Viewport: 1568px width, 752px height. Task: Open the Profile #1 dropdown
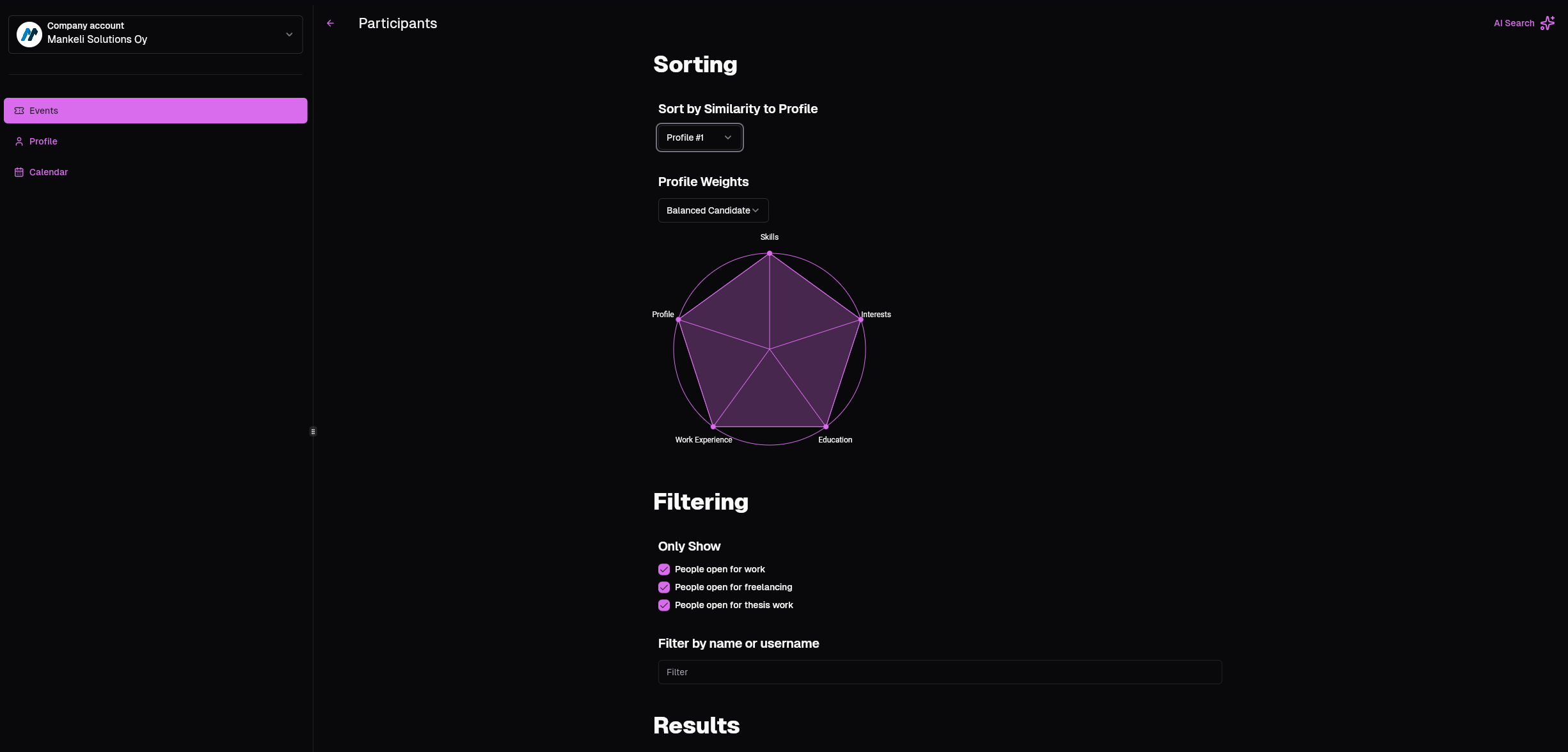tap(699, 137)
